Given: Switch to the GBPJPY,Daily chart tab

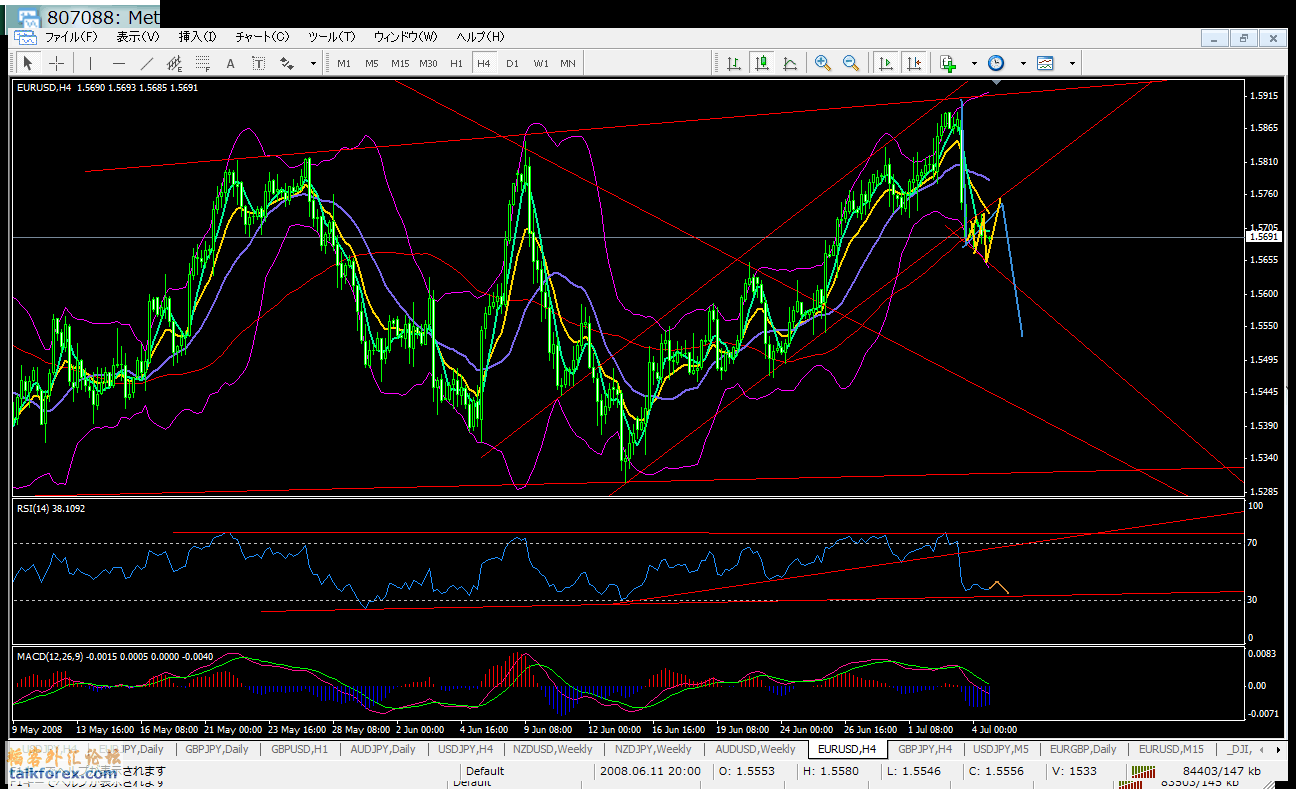Looking at the screenshot, I should coord(216,749).
